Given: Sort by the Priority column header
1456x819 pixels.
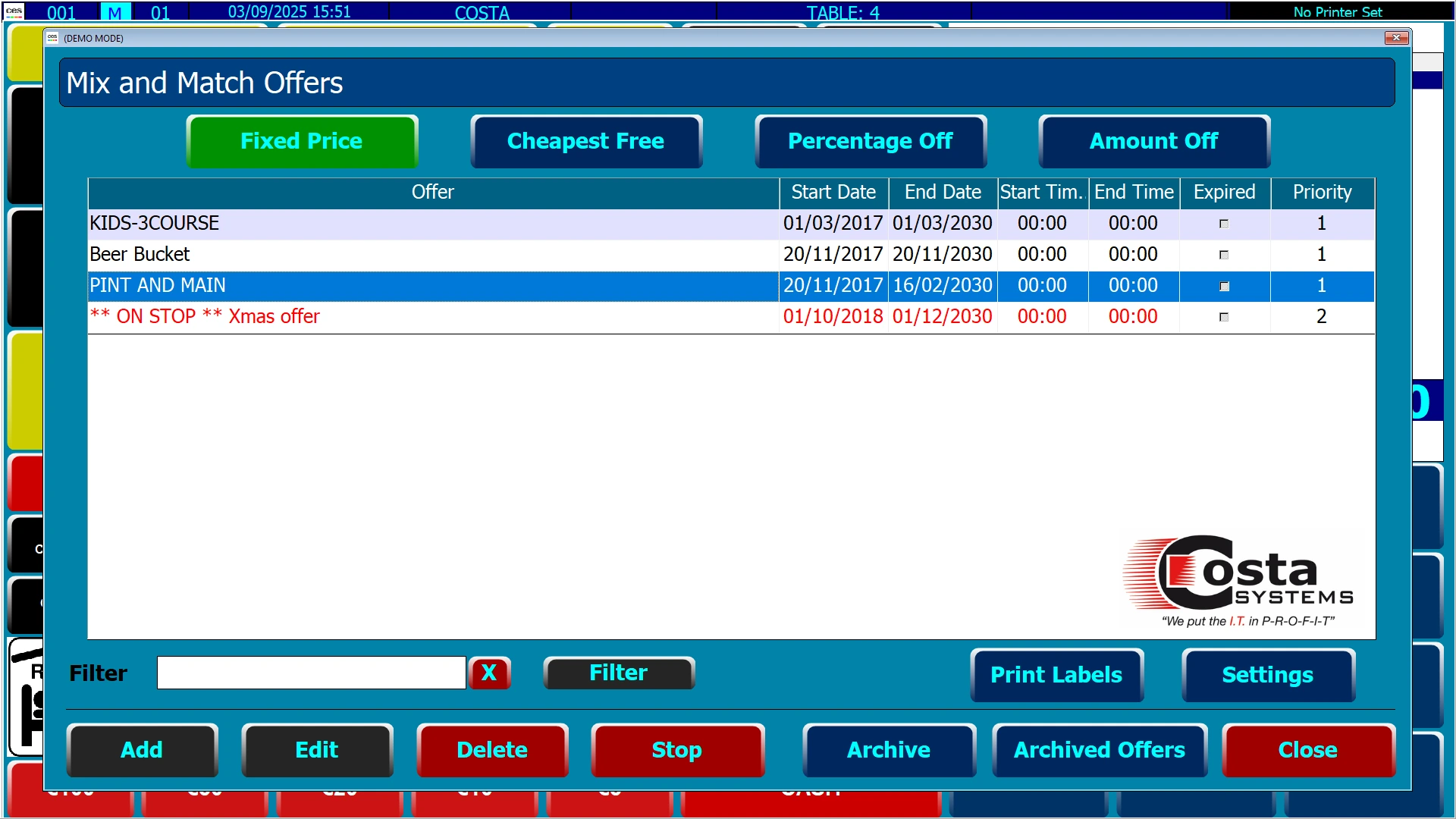Looking at the screenshot, I should tap(1322, 193).
